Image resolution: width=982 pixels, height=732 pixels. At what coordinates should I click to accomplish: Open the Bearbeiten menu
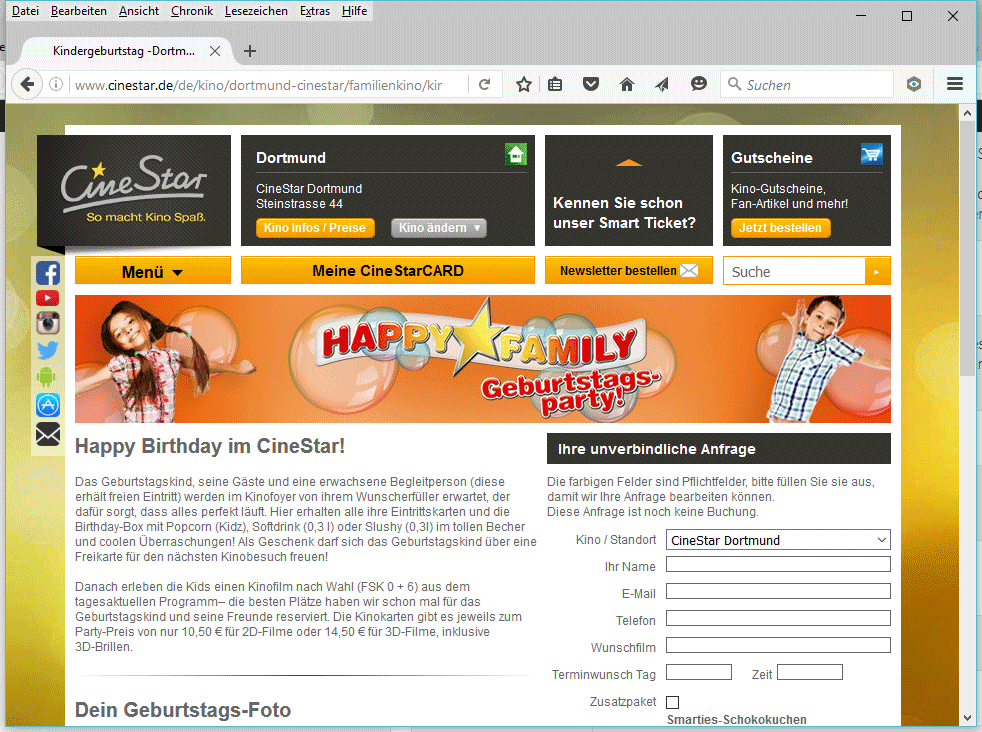pos(79,11)
